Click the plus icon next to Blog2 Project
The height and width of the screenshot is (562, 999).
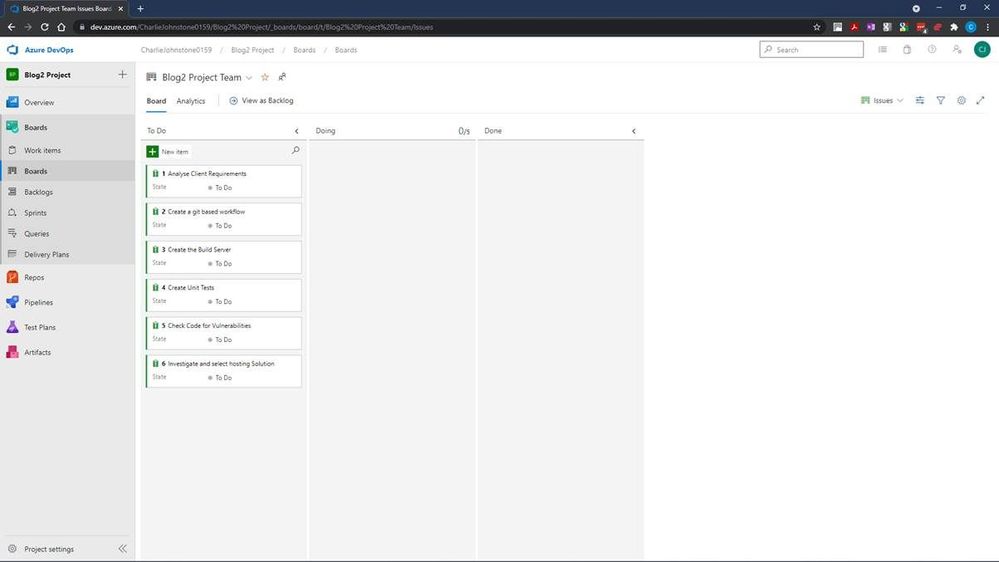coord(122,75)
